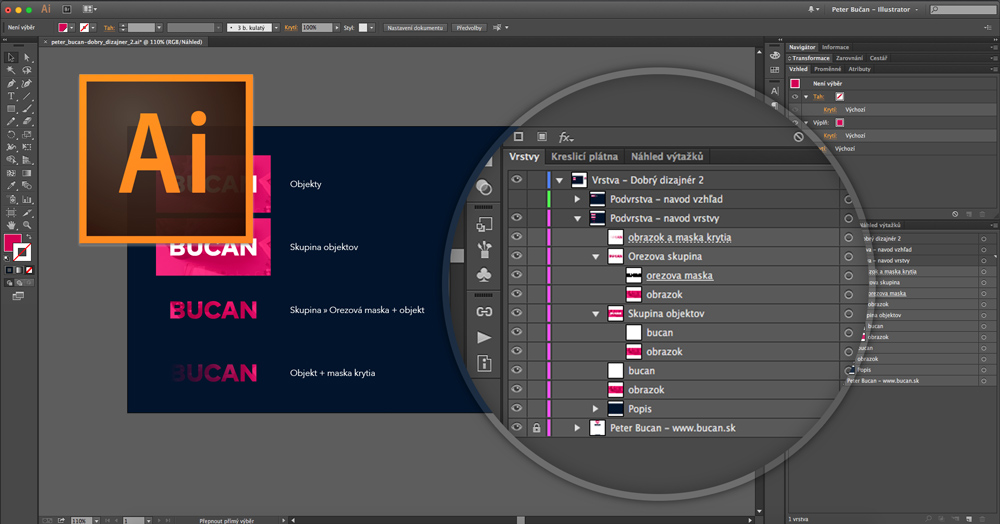Hide the Skupina objektov group
The image size is (1000, 524).
pos(517,314)
